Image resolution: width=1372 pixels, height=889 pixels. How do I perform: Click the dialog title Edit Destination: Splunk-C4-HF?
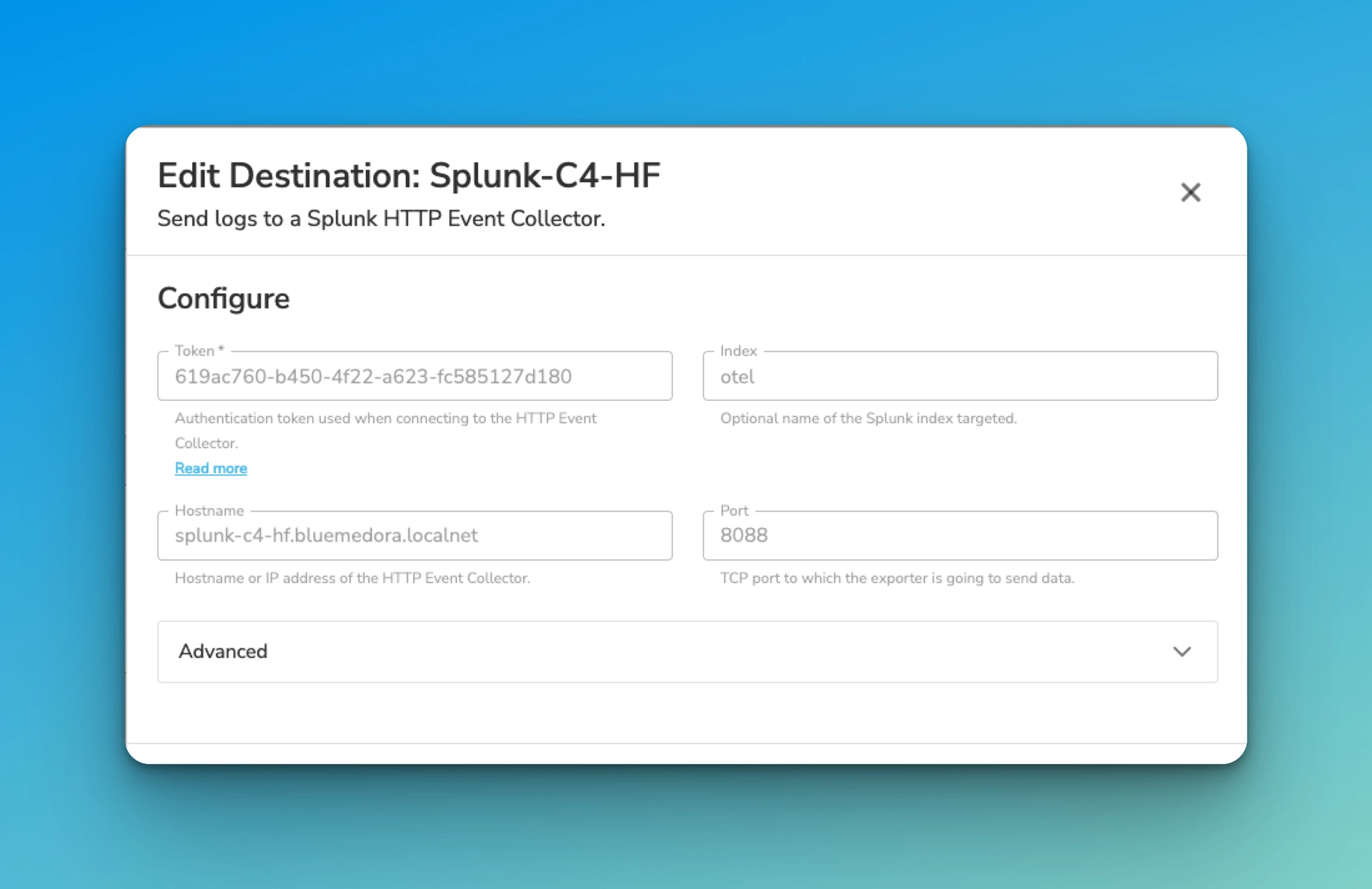409,175
